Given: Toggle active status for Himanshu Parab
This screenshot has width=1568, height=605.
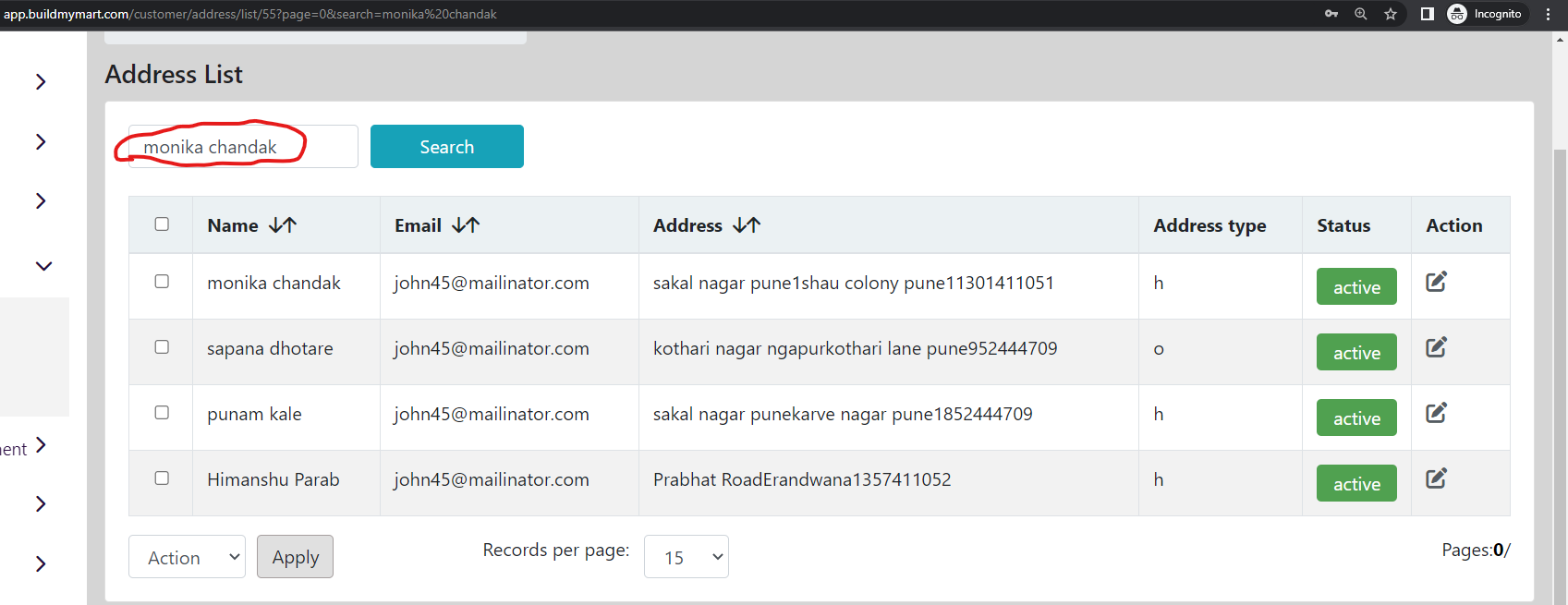Looking at the screenshot, I should pos(1356,484).
